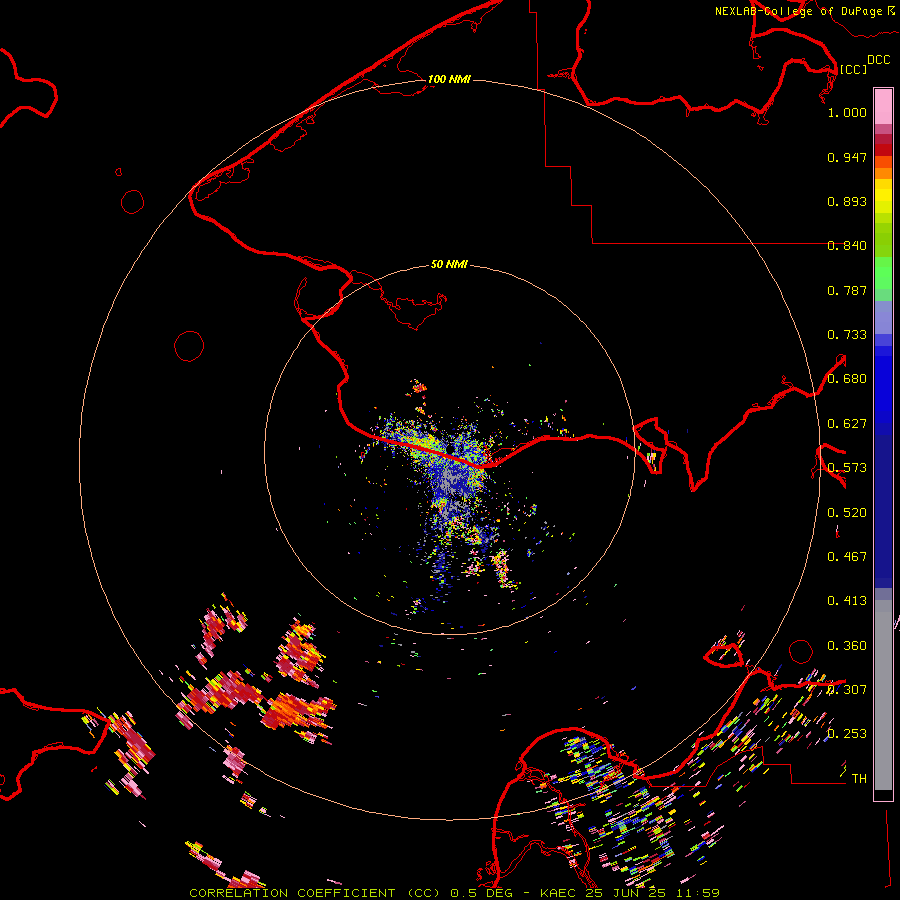Screen dimensions: 900x900
Task: Pick the gray color bar segment
Action: pyautogui.click(x=883, y=695)
